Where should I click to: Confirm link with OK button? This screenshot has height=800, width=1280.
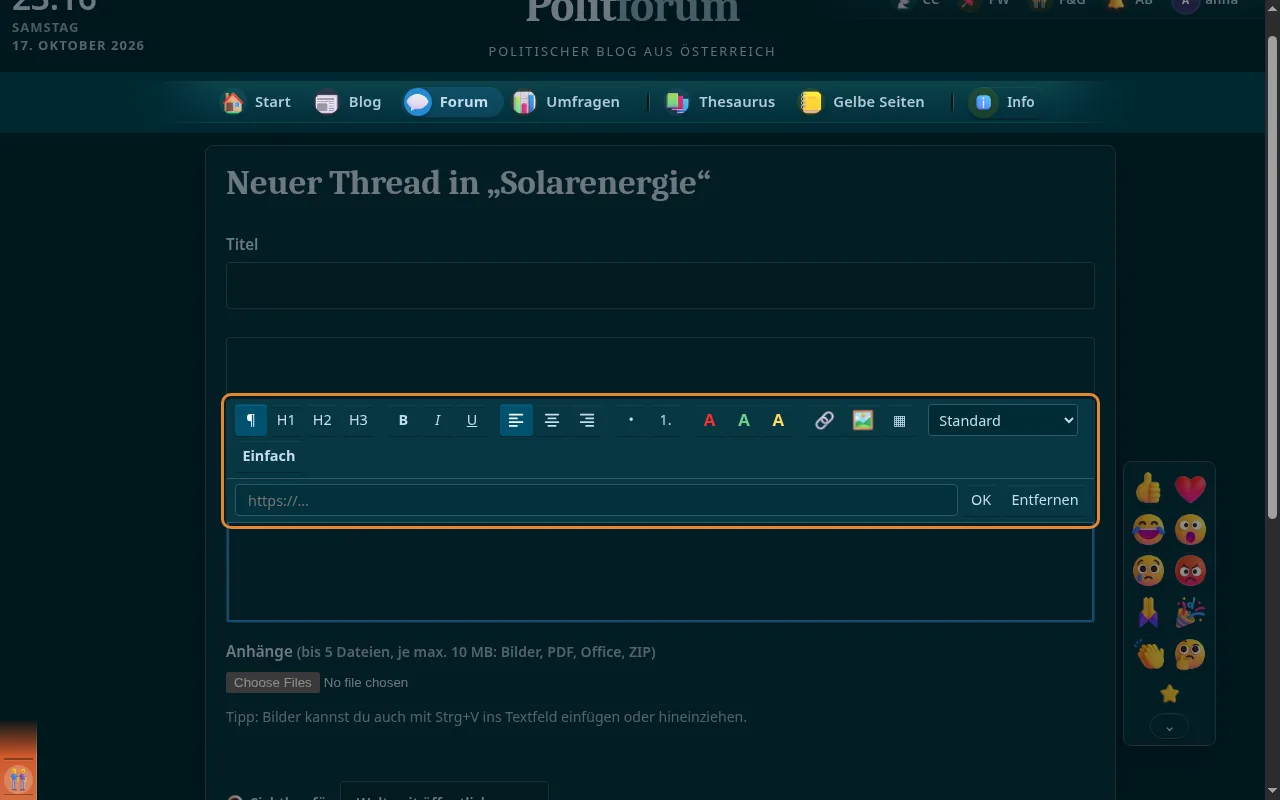coord(981,500)
